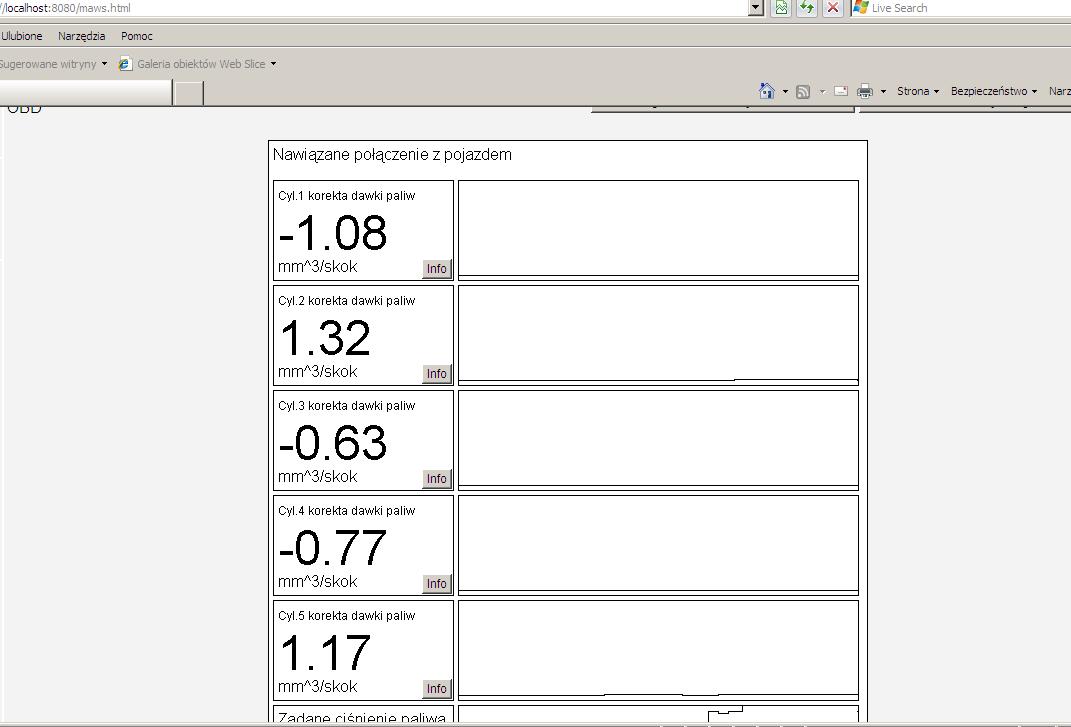Open the address bar history dropdown
The height and width of the screenshot is (727, 1071).
click(755, 8)
